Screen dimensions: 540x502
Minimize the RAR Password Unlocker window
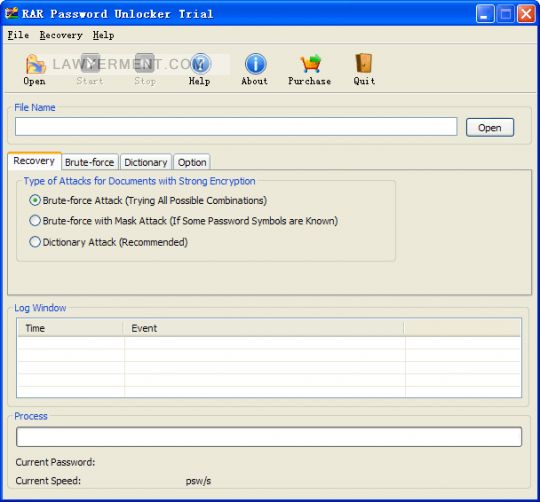tap(485, 14)
